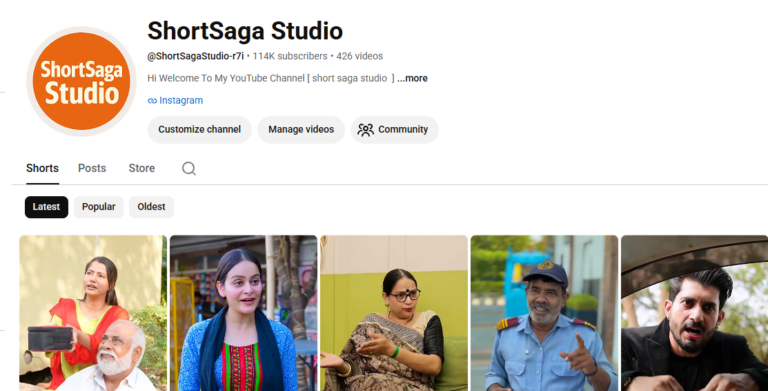Open the Store tab
768x391 pixels.
142,169
